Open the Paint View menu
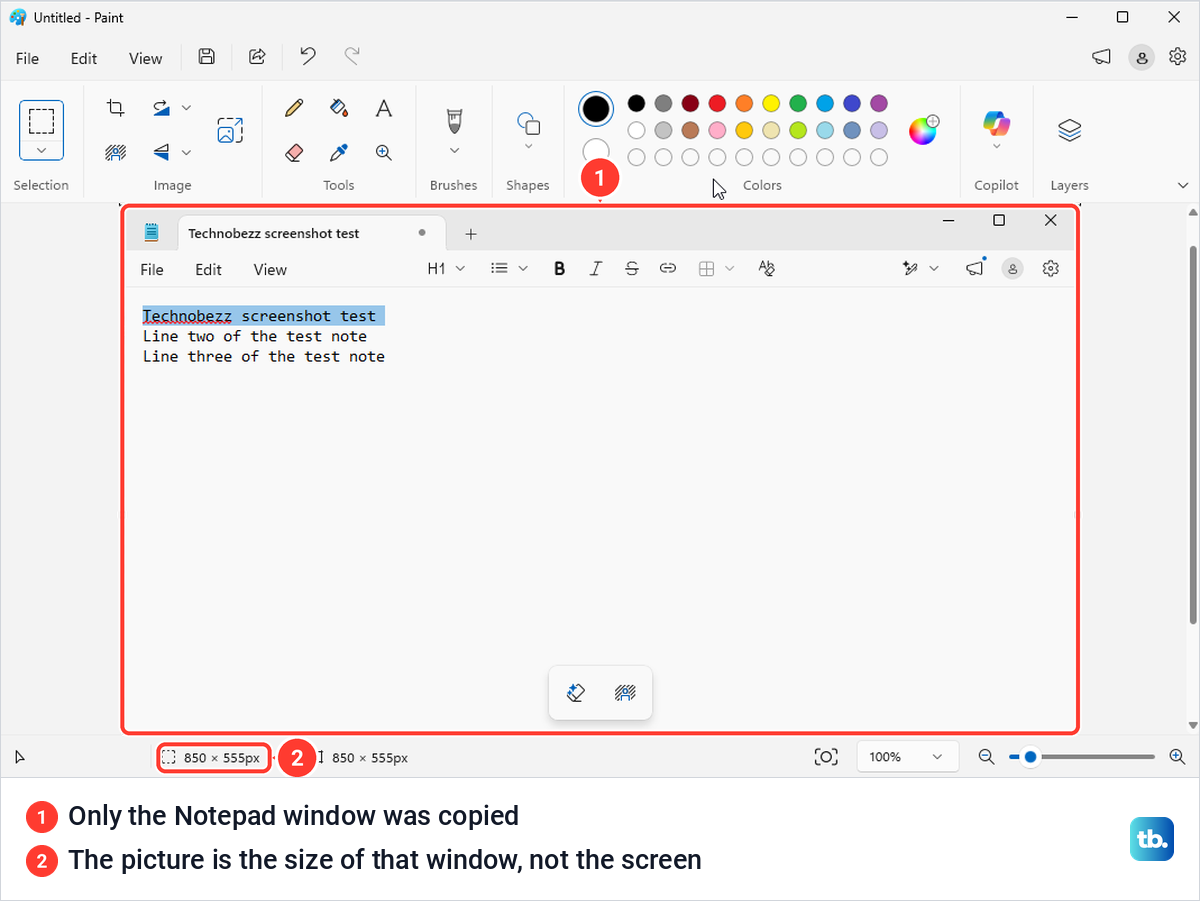The height and width of the screenshot is (901, 1200). point(145,58)
